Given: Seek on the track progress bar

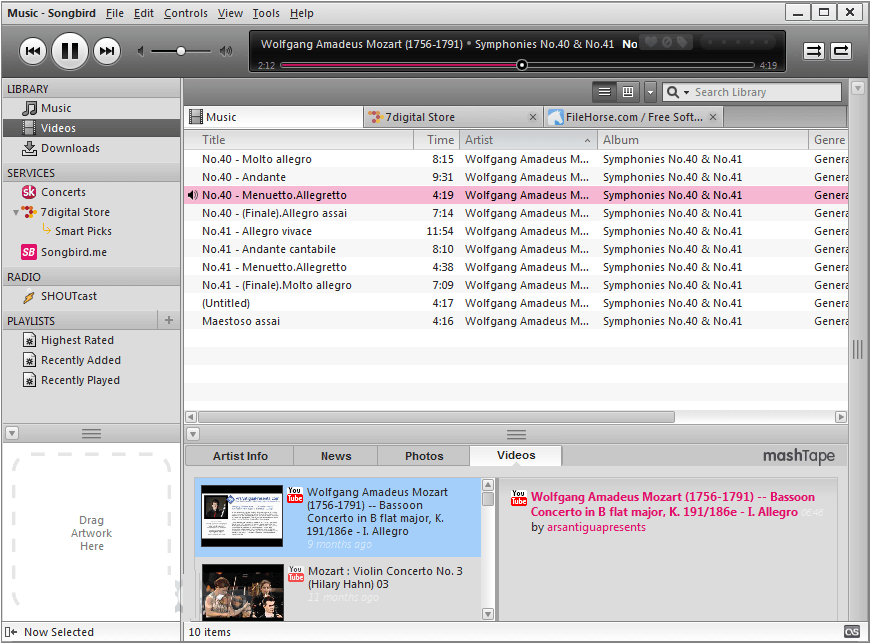Looking at the screenshot, I should (x=517, y=65).
